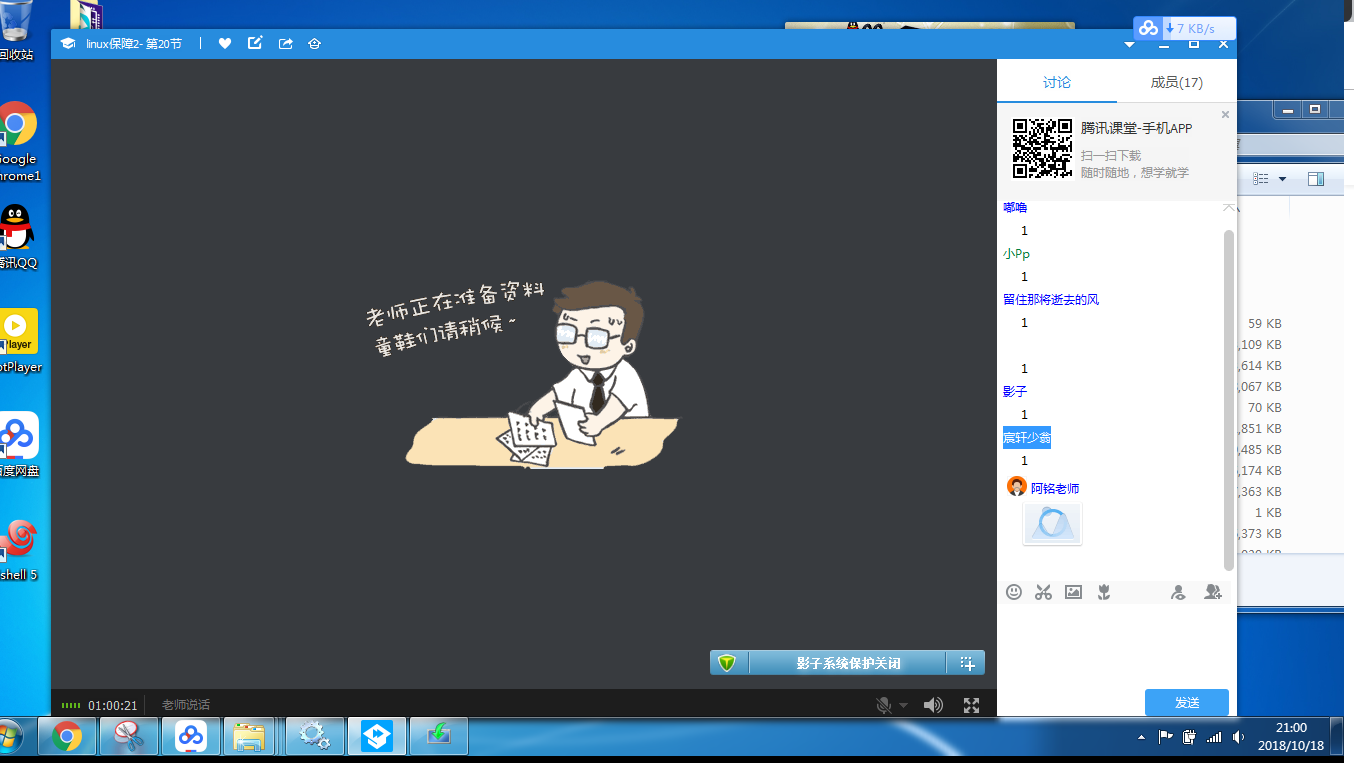
Task: Click the chat history scrollbar
Action: tap(1229, 400)
